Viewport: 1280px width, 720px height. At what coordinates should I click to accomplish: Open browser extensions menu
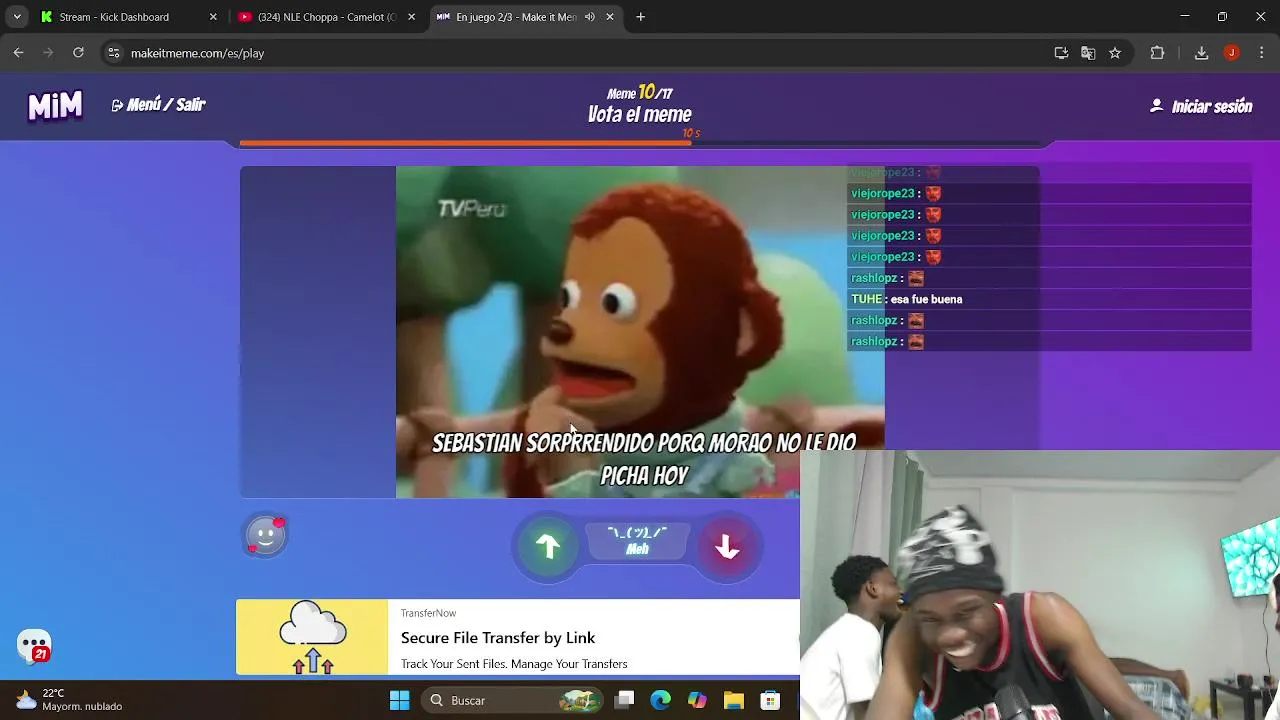click(1157, 53)
